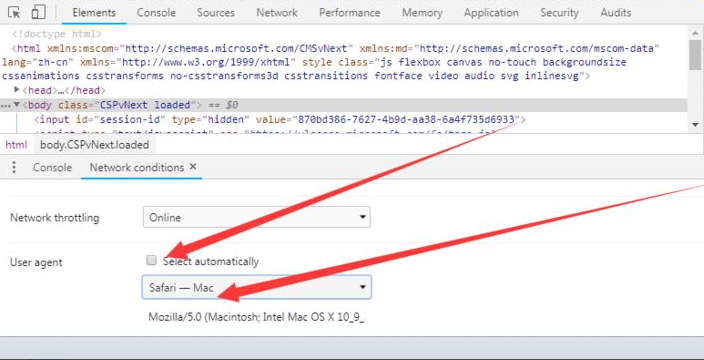Screen dimensions: 704x360
Task: Select the drawer Console tab
Action: pos(53,167)
